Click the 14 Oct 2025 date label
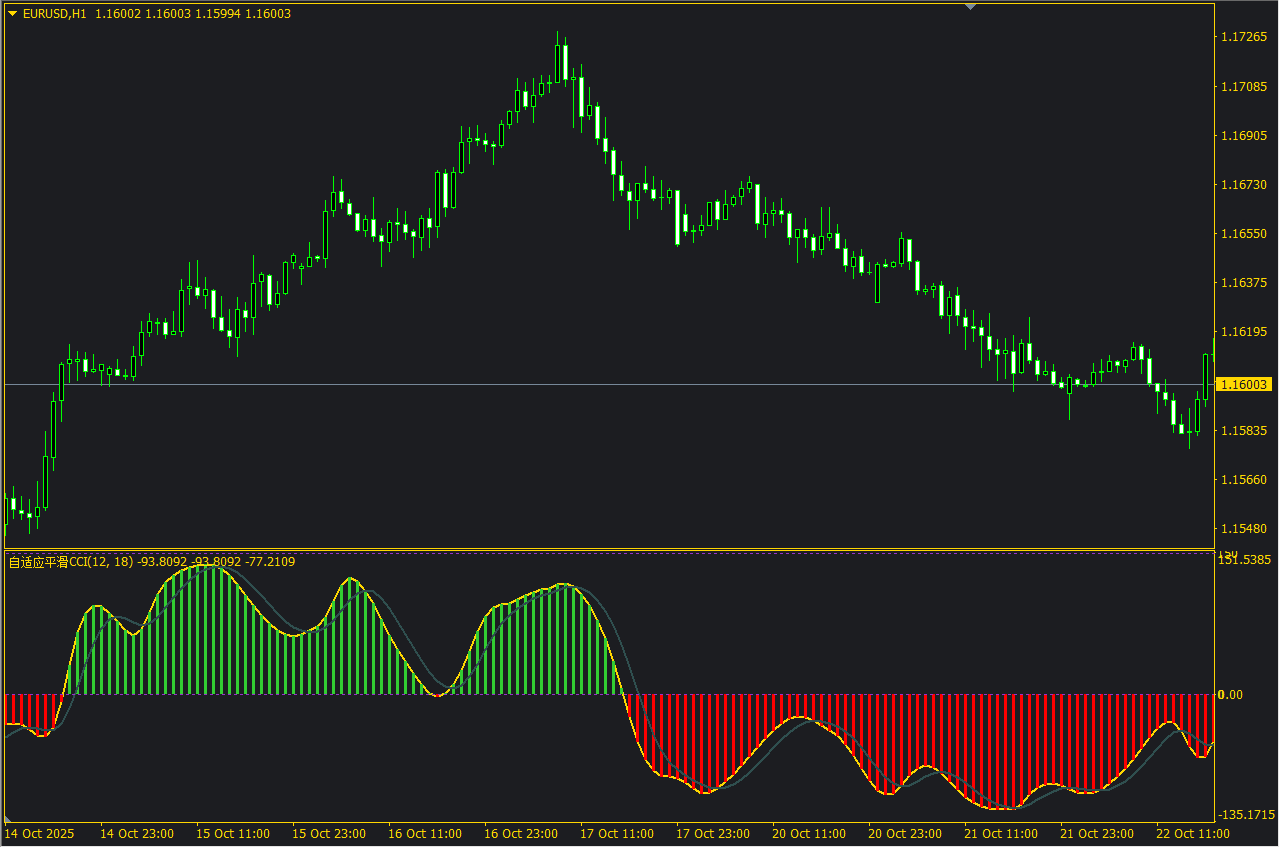Screen dimensions: 1280x848 coord(39,833)
